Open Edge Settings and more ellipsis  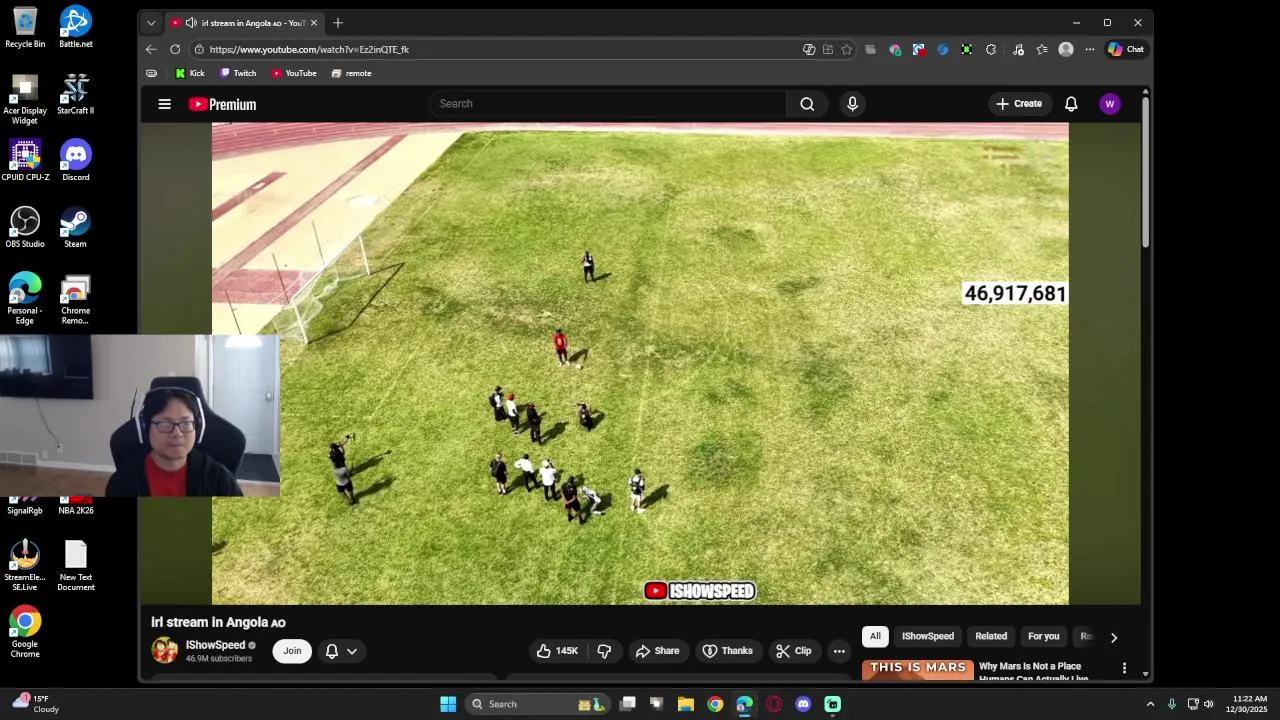point(1090,49)
